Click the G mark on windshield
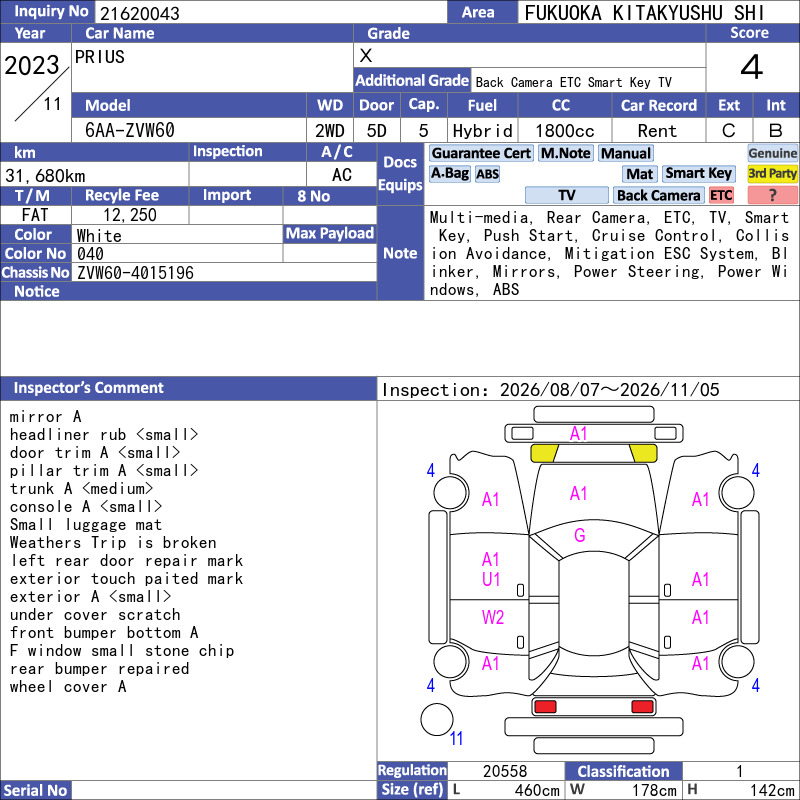Screen dimensions: 800x800 click(x=580, y=535)
